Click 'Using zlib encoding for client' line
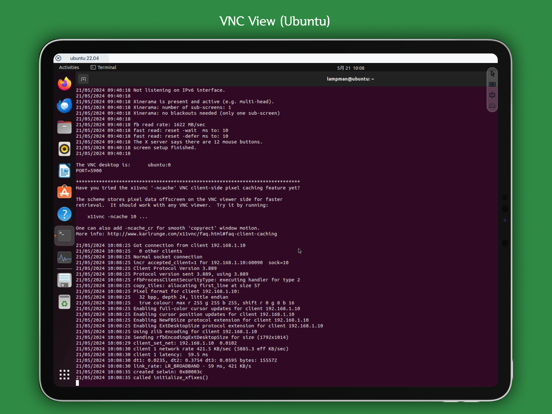Screen dimensions: 552x414 pos(166,332)
